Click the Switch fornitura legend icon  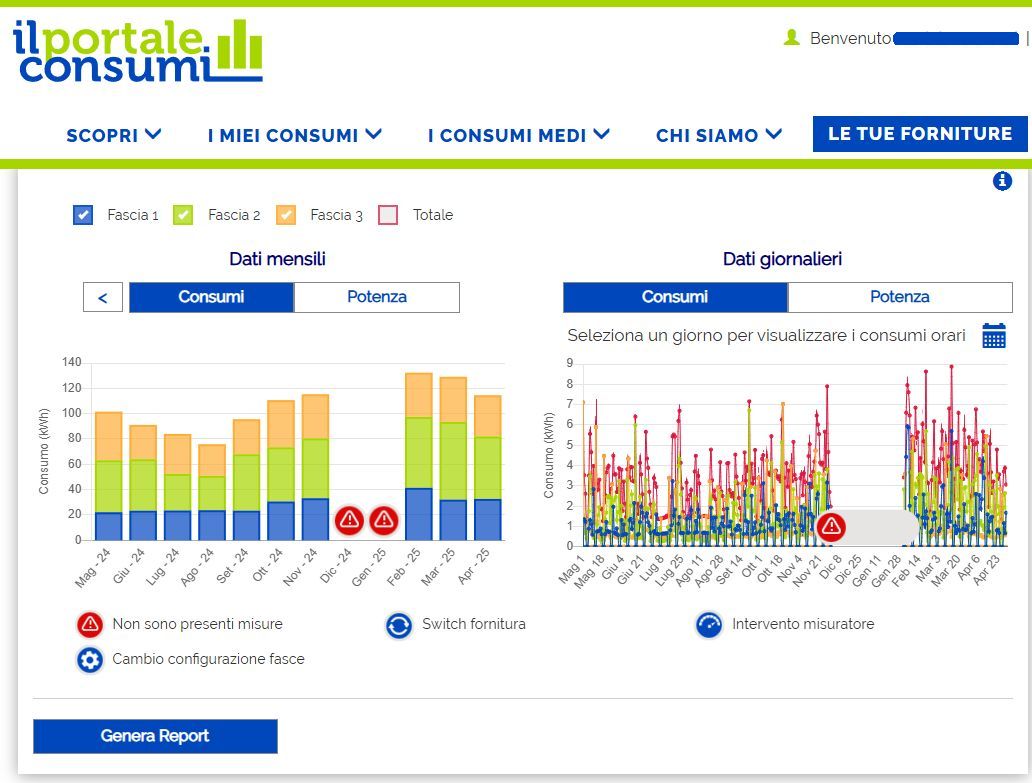399,625
